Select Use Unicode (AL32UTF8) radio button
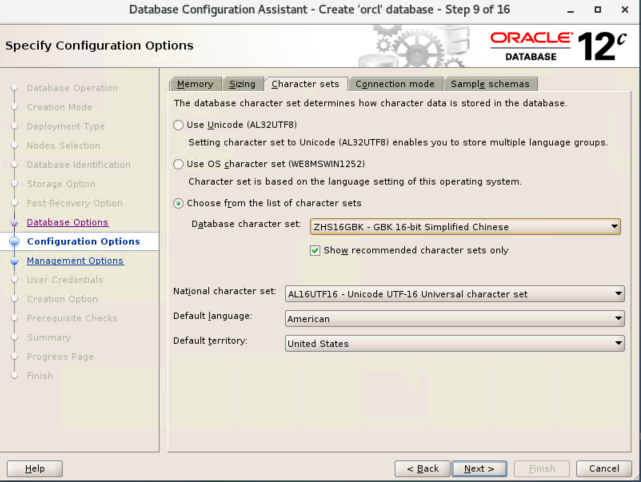 178,125
